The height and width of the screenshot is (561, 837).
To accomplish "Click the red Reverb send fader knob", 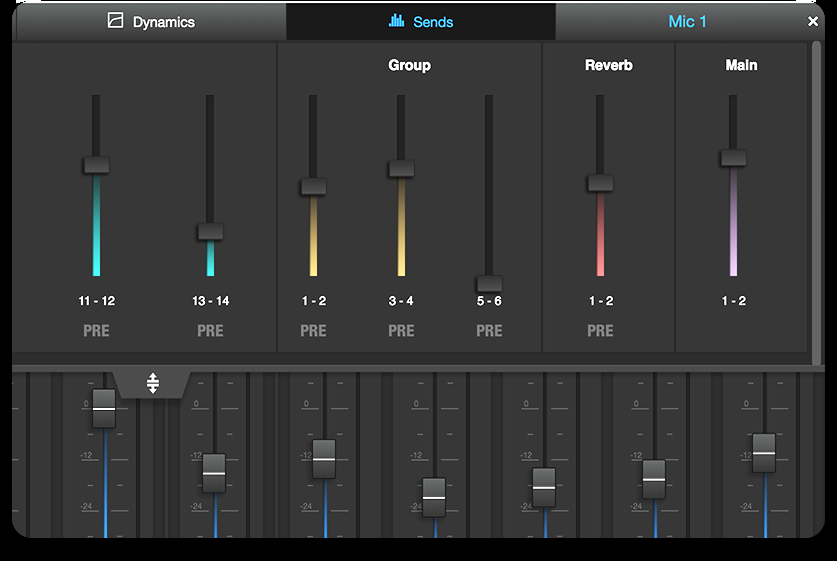I will point(600,183).
